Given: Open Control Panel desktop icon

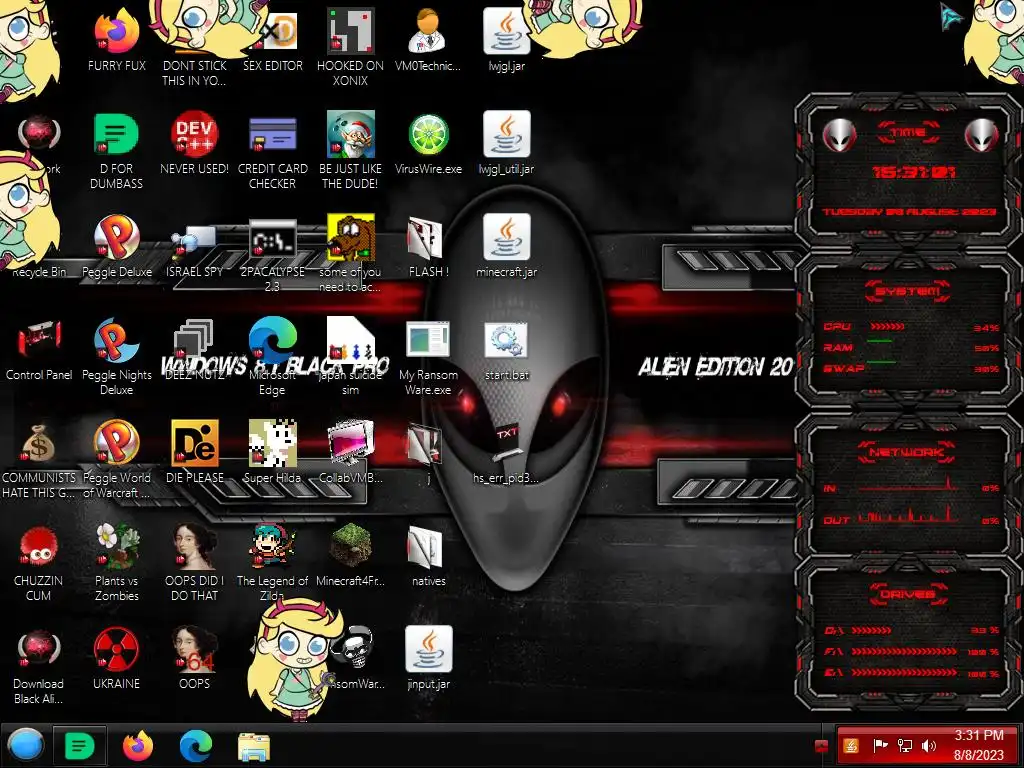Looking at the screenshot, I should pos(39,340).
